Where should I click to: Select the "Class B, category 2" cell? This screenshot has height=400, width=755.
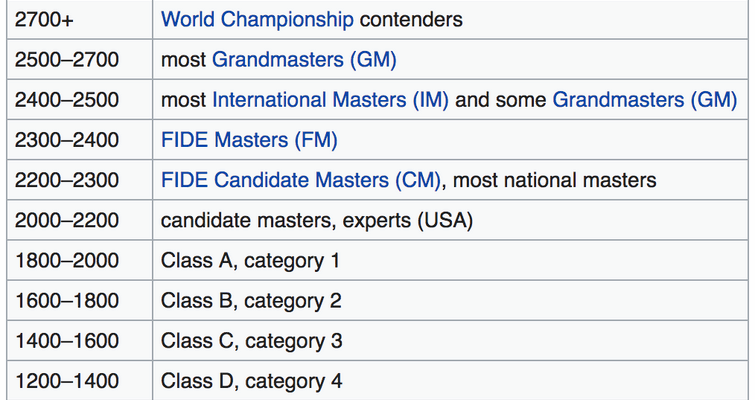251,301
